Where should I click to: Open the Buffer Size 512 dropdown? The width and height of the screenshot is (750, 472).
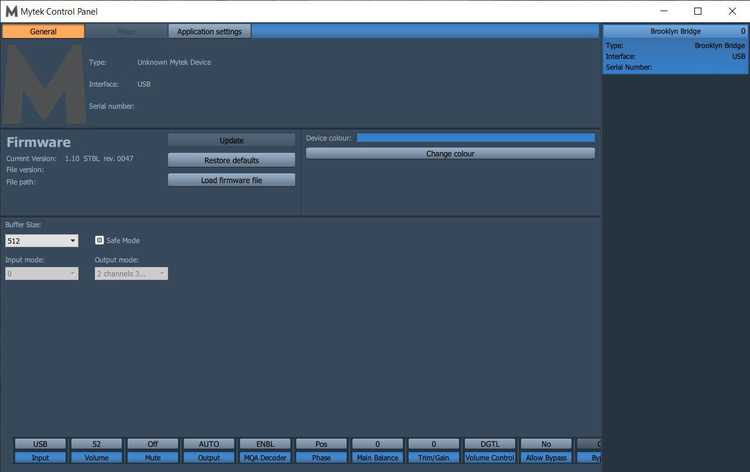click(42, 241)
